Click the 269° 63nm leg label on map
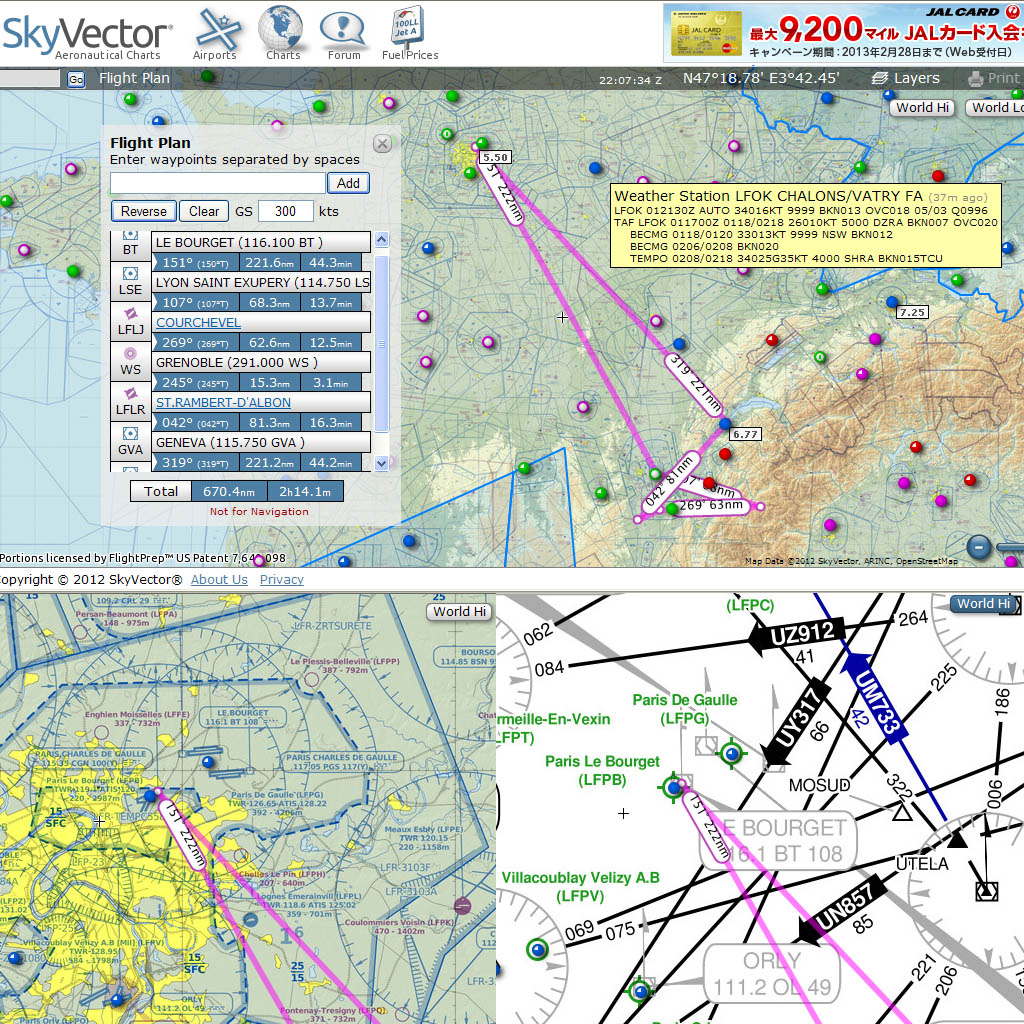The height and width of the screenshot is (1024, 1024). 711,506
